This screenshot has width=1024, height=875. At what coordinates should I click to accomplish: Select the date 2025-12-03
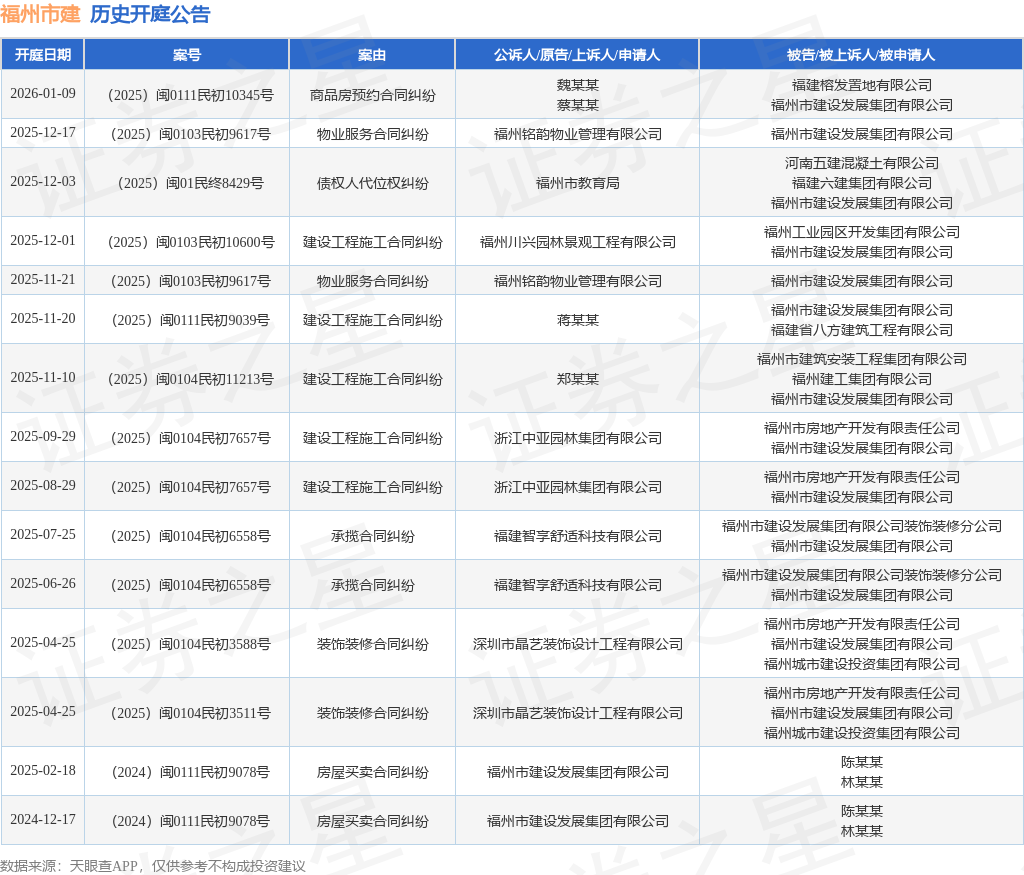(43, 182)
